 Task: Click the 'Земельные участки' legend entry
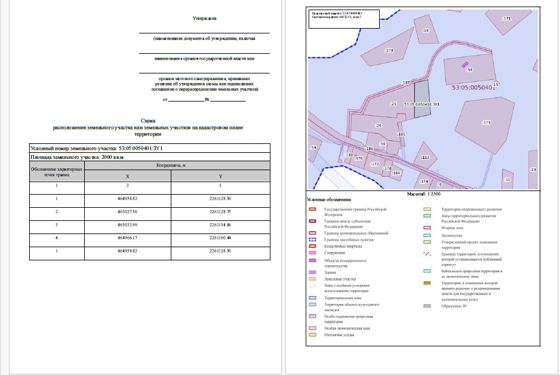click(340, 279)
